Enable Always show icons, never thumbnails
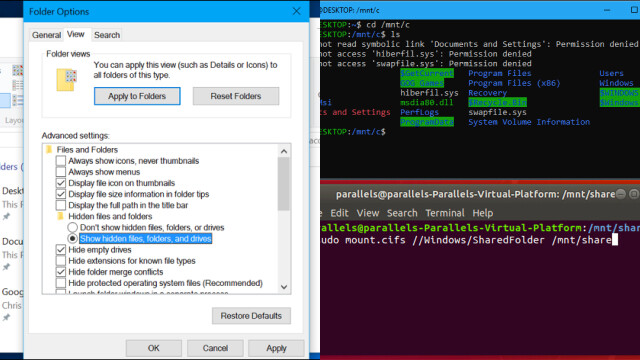 point(61,161)
